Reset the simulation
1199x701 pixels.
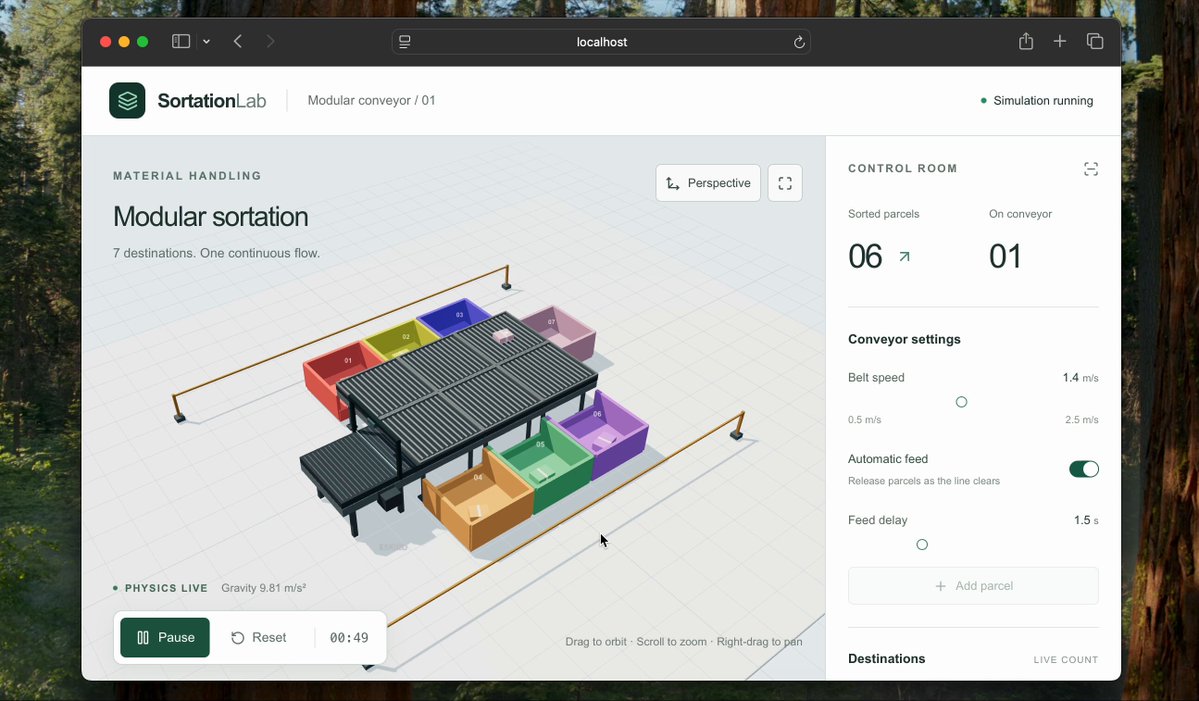point(258,638)
